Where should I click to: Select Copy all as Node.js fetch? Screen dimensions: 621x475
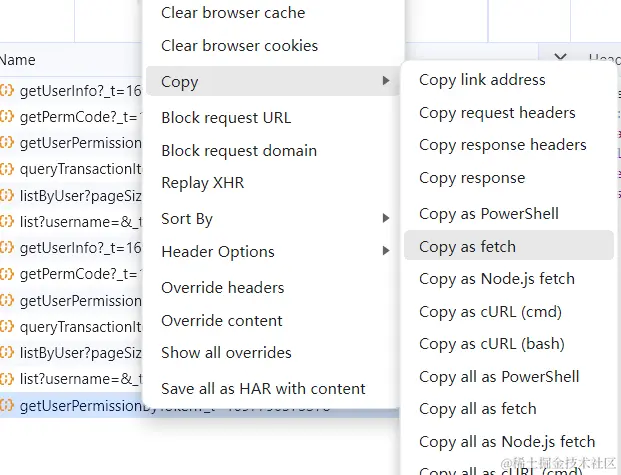tap(507, 441)
